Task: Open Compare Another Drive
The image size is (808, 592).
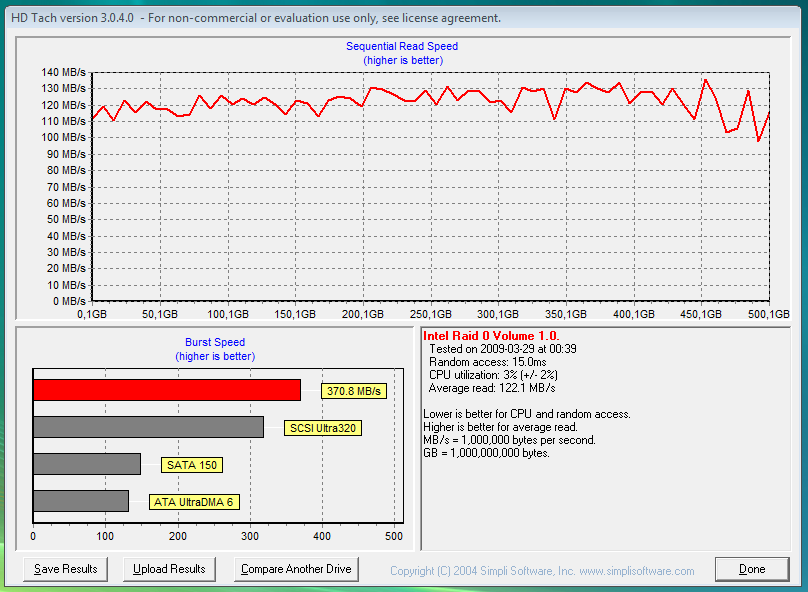Action: coord(296,569)
